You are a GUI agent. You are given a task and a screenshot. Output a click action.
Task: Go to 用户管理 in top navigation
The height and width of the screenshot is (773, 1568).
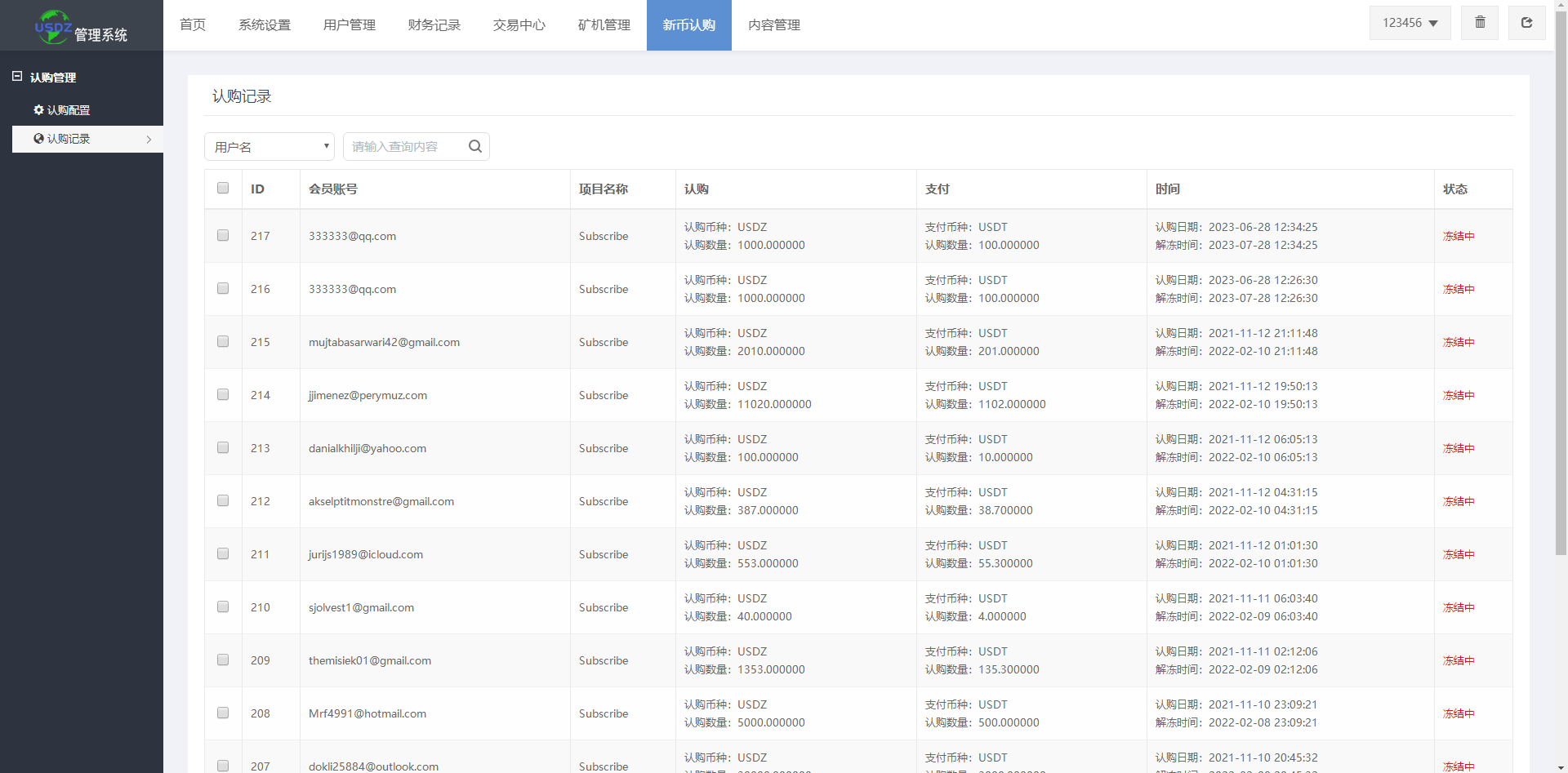(350, 25)
